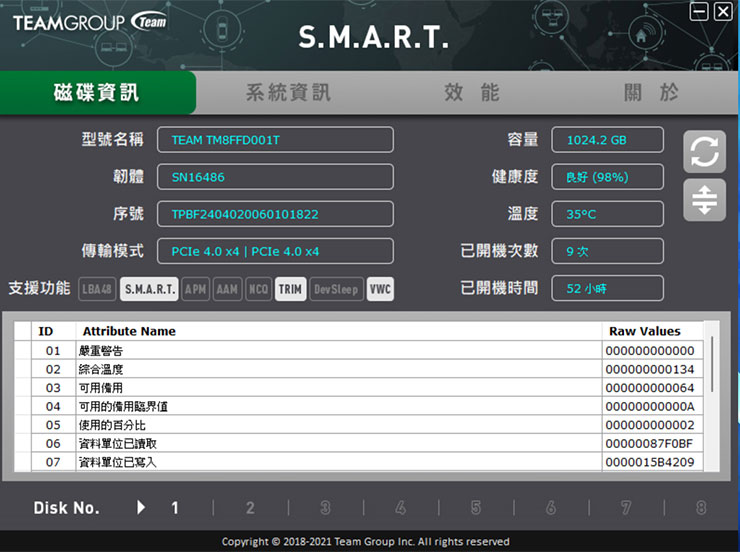
Task: Click the power-on count field 9 次
Action: tap(607, 251)
